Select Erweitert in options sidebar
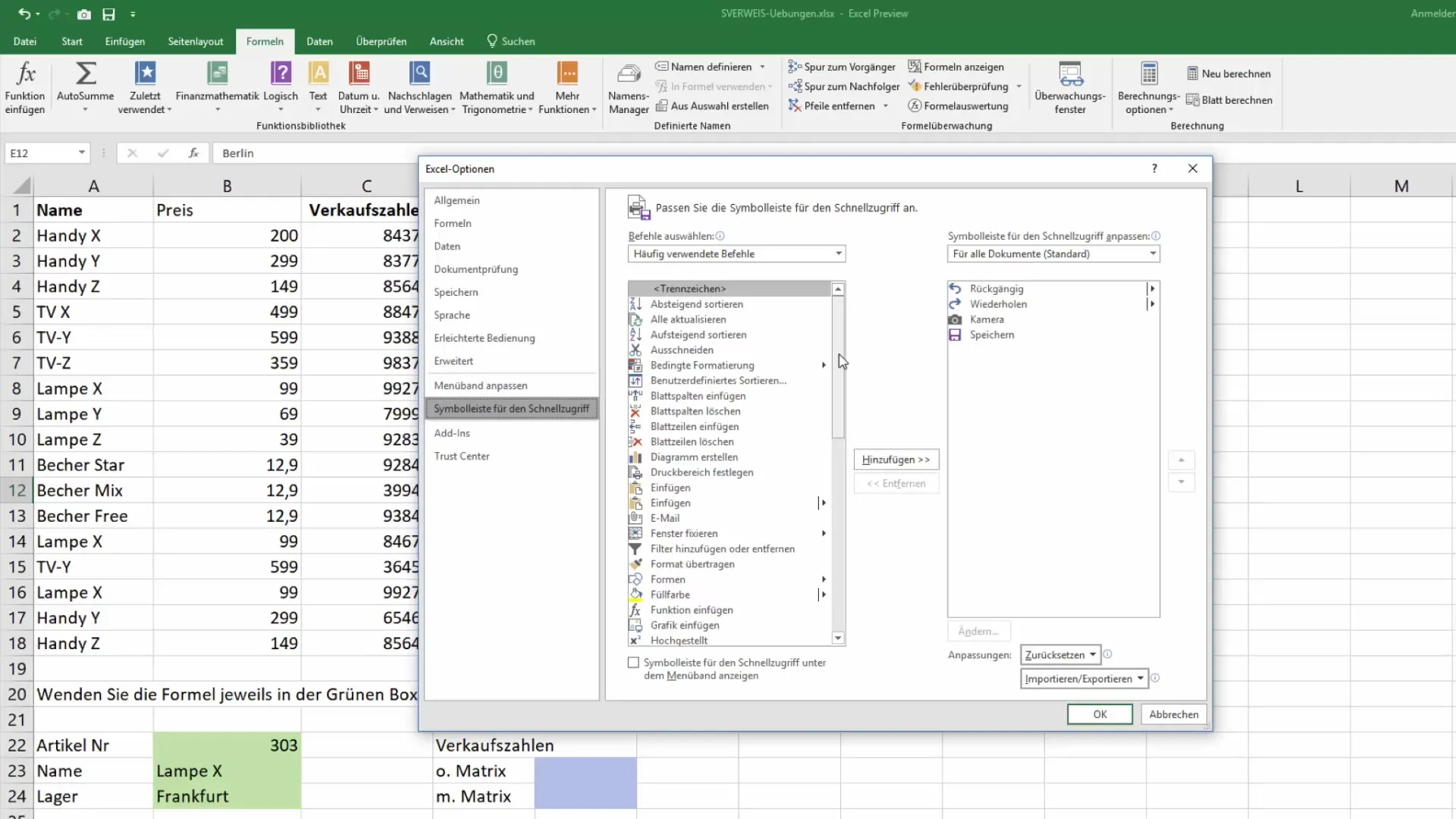This screenshot has height=819, width=1456. (512, 361)
